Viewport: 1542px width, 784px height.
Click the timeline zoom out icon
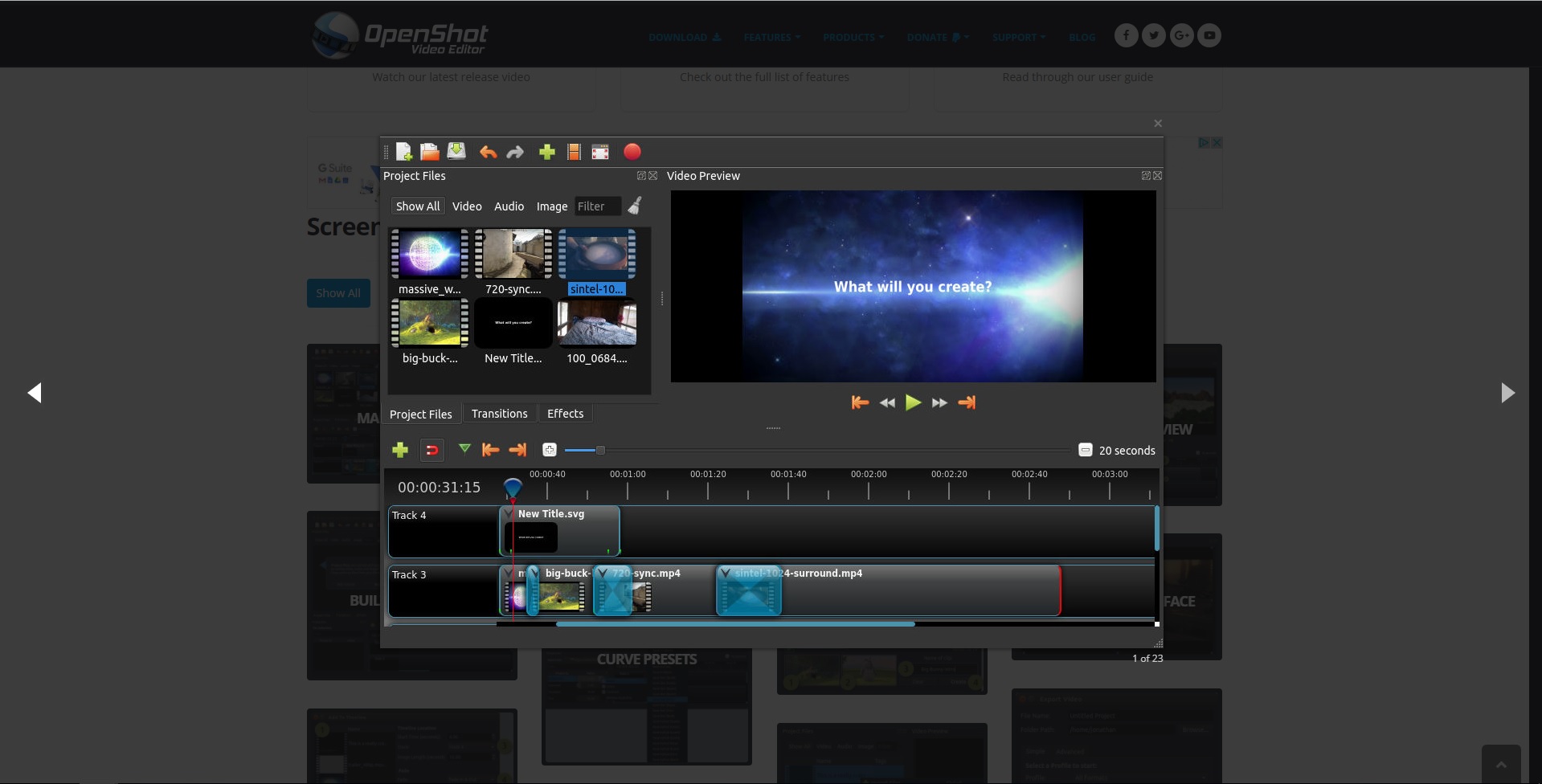(x=1086, y=450)
